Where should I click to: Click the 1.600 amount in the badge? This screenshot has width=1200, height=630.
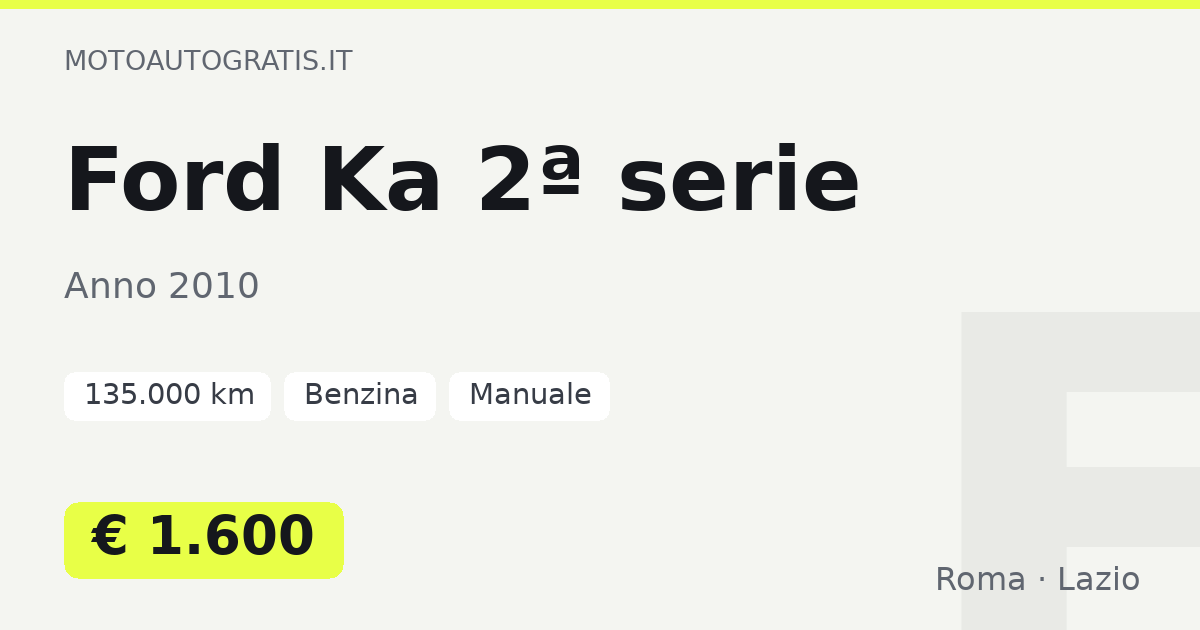click(x=231, y=538)
